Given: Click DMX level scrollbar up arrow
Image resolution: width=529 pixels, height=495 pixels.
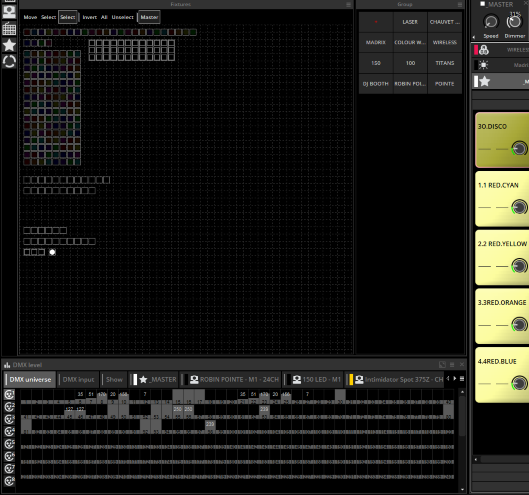Looking at the screenshot, I should [462, 392].
